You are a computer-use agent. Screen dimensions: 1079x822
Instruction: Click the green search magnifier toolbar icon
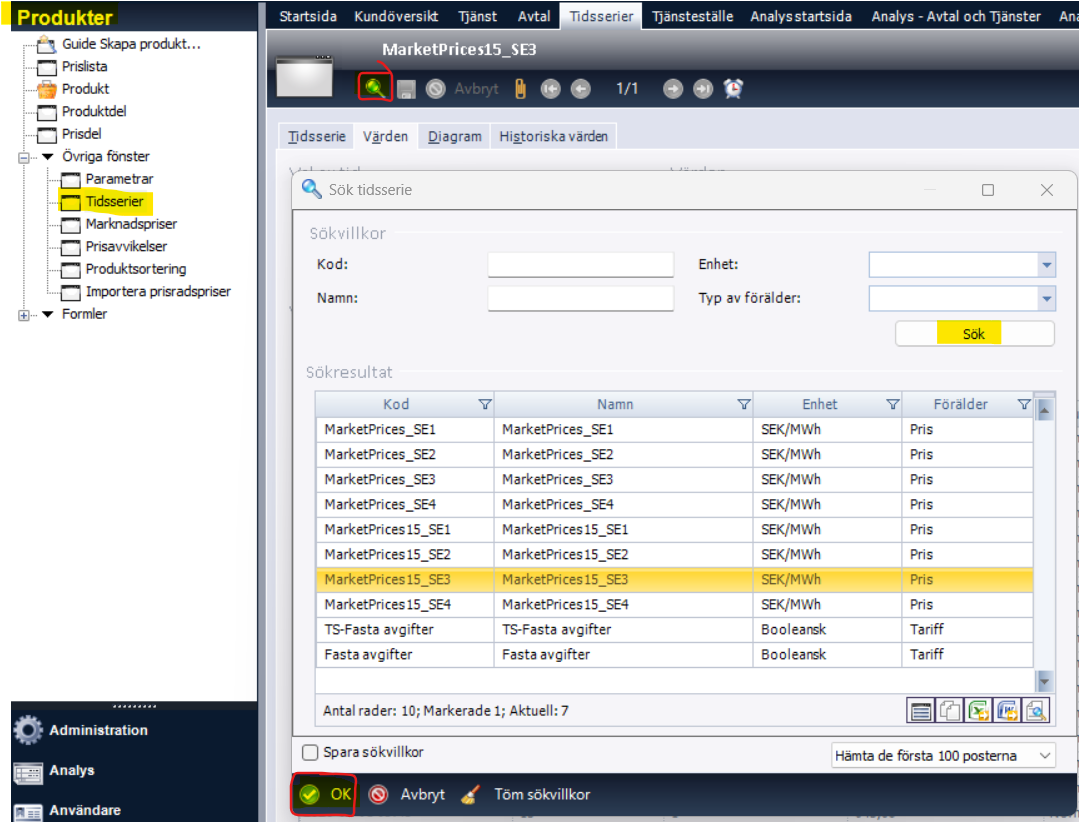click(374, 88)
